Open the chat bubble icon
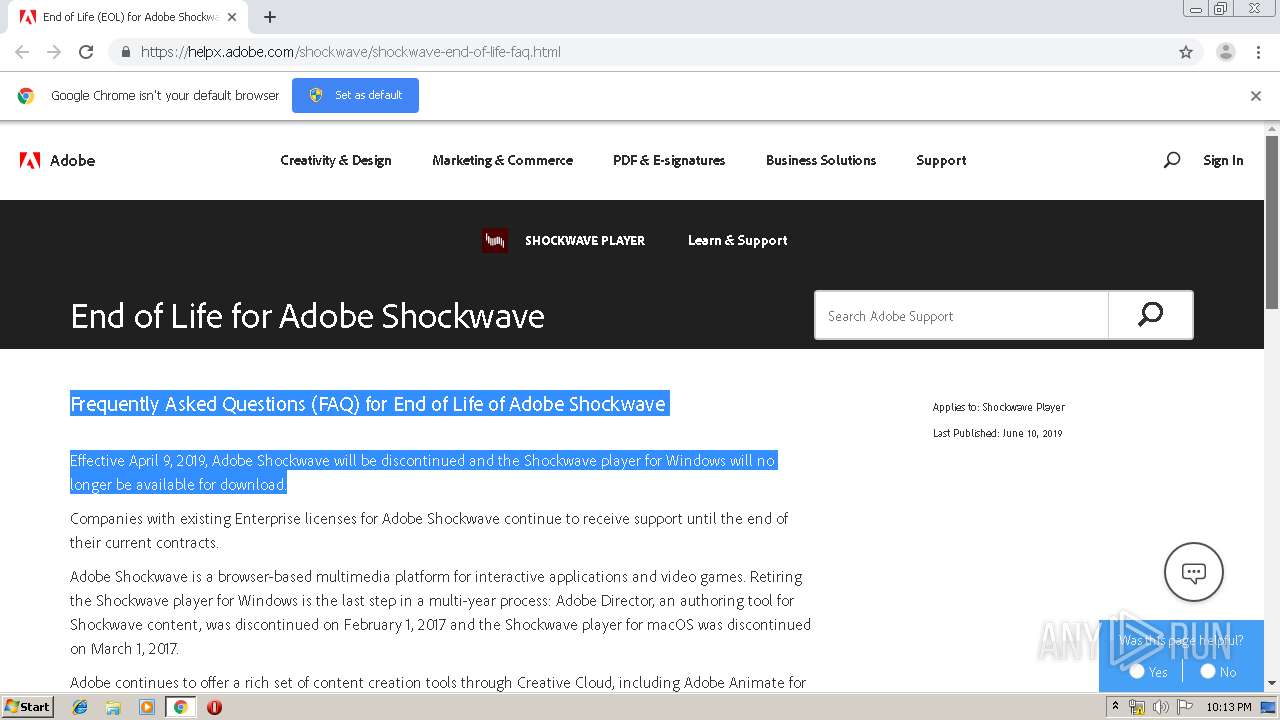This screenshot has width=1280, height=720. [1194, 572]
